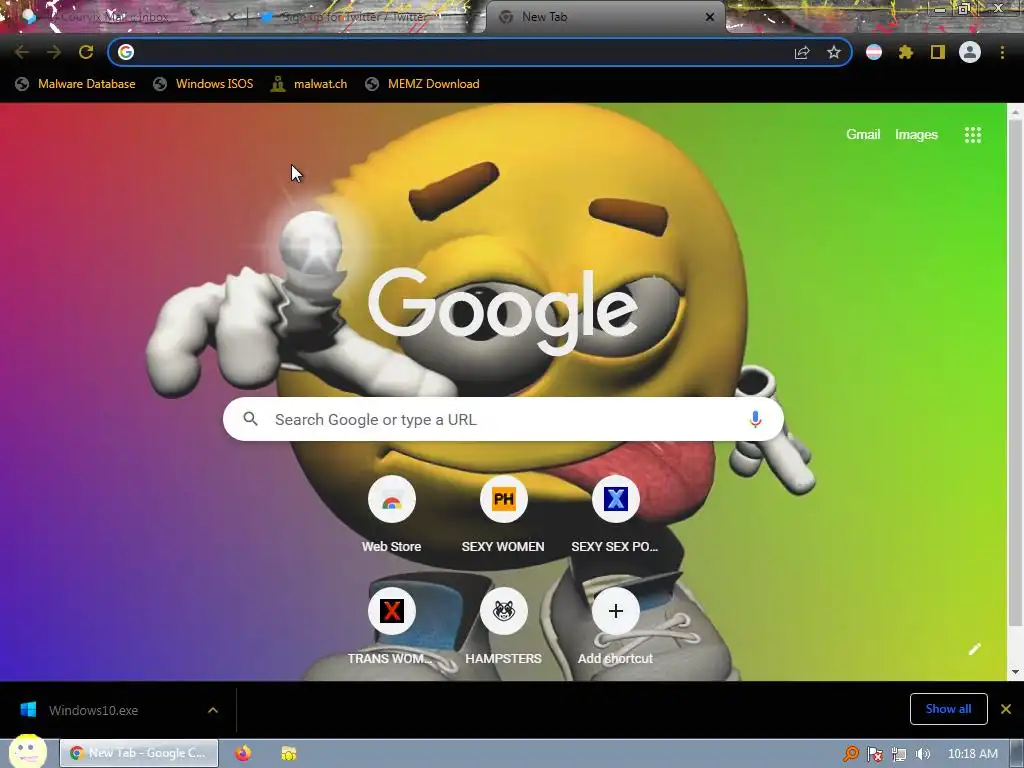The image size is (1024, 768).
Task: Click page scrollbar up arrow
Action: 1015,112
